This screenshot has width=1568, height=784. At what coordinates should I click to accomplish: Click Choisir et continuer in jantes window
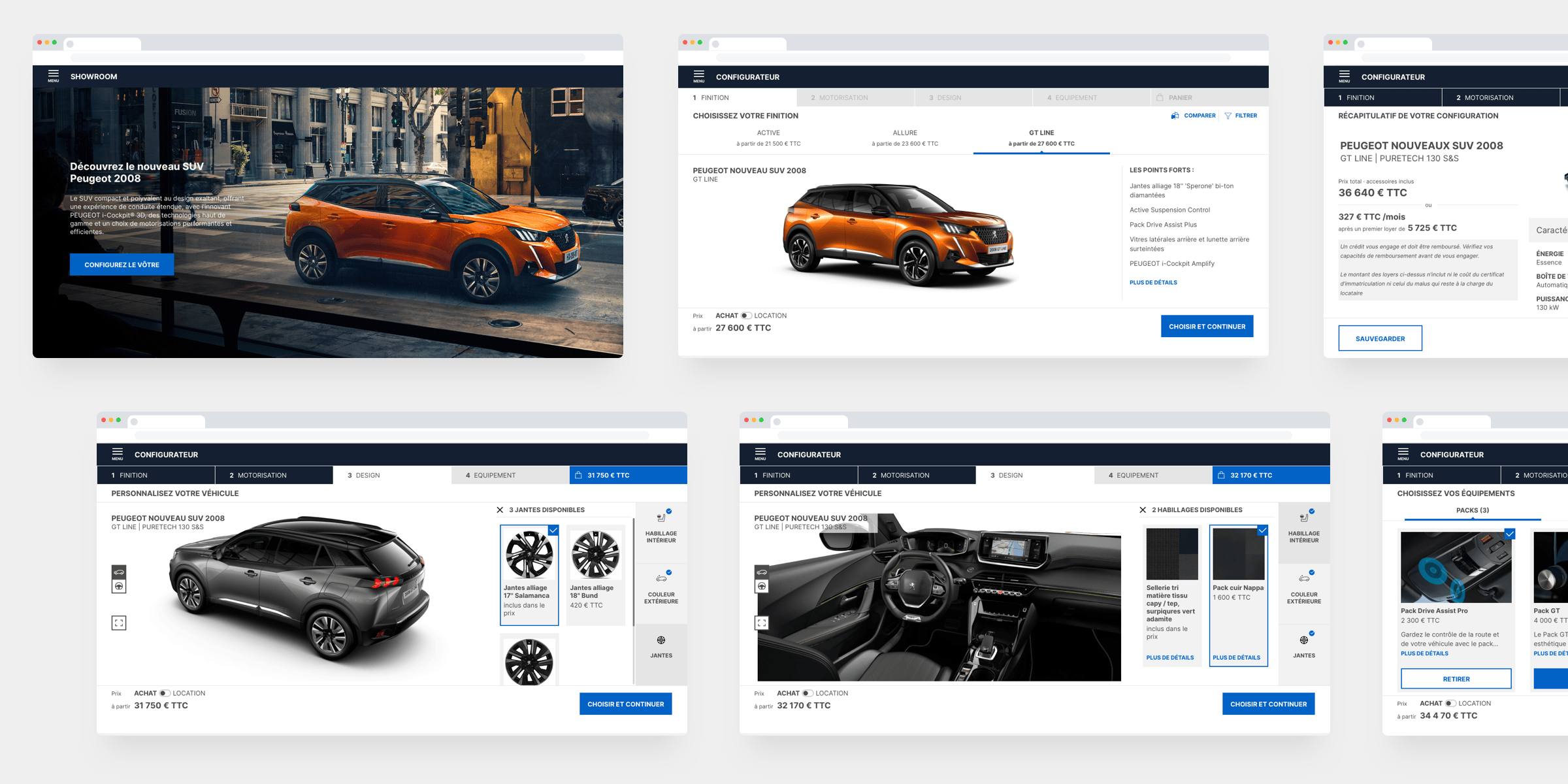[625, 704]
